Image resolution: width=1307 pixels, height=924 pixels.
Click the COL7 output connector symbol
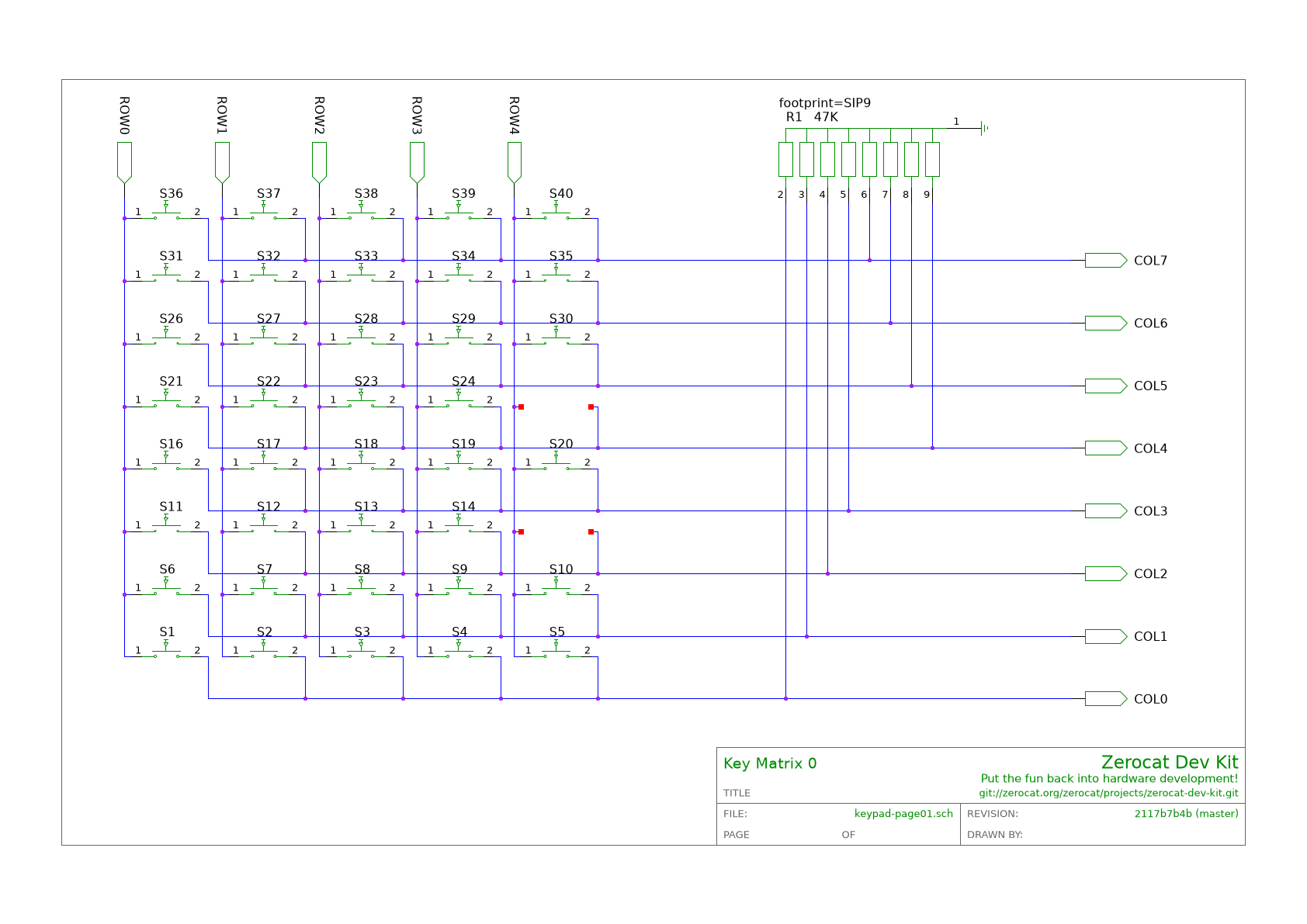click(1106, 260)
